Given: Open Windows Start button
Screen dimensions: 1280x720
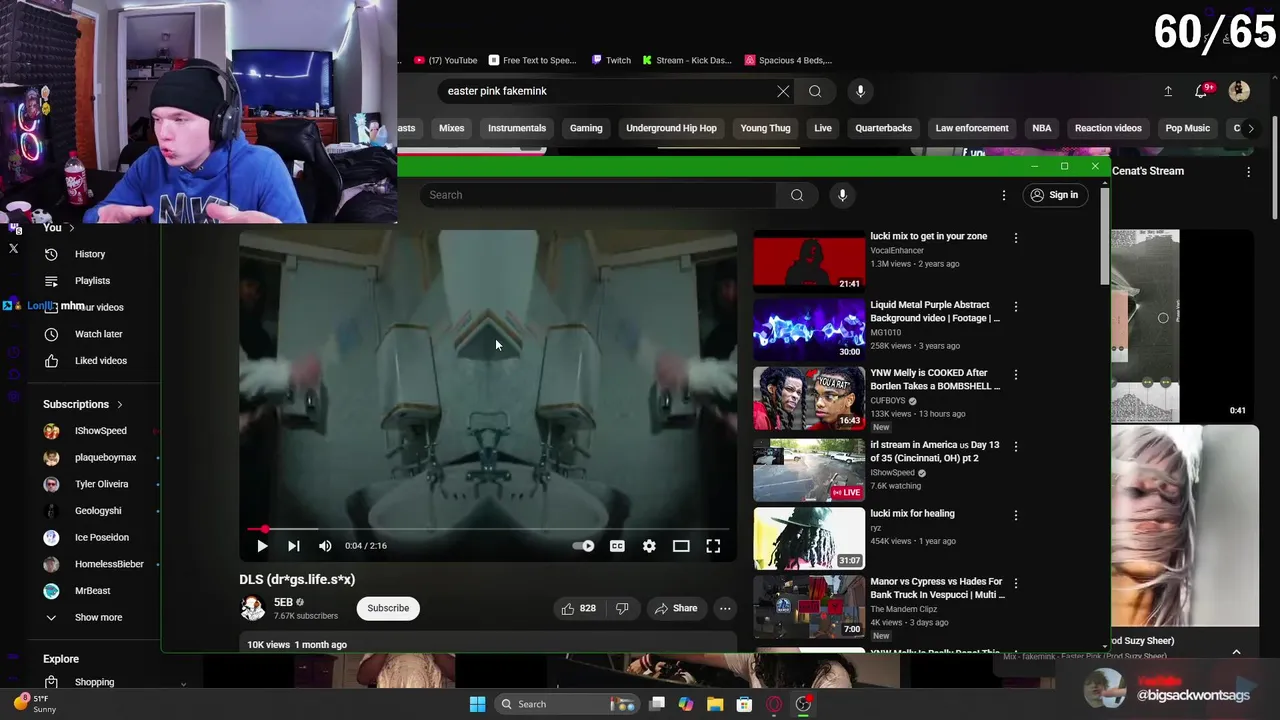Looking at the screenshot, I should coord(477,704).
